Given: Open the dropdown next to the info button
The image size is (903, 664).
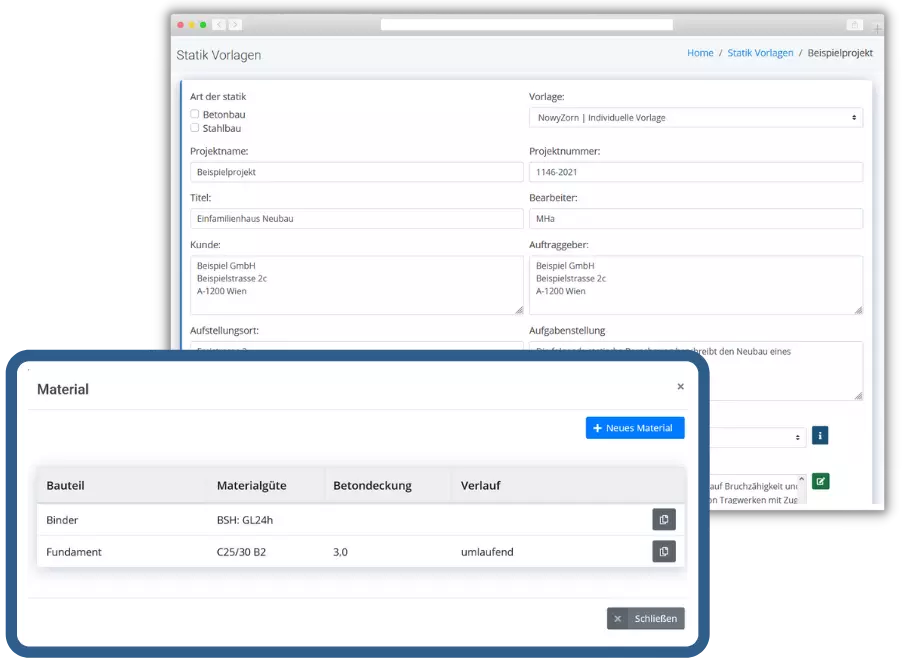Looking at the screenshot, I should click(758, 437).
